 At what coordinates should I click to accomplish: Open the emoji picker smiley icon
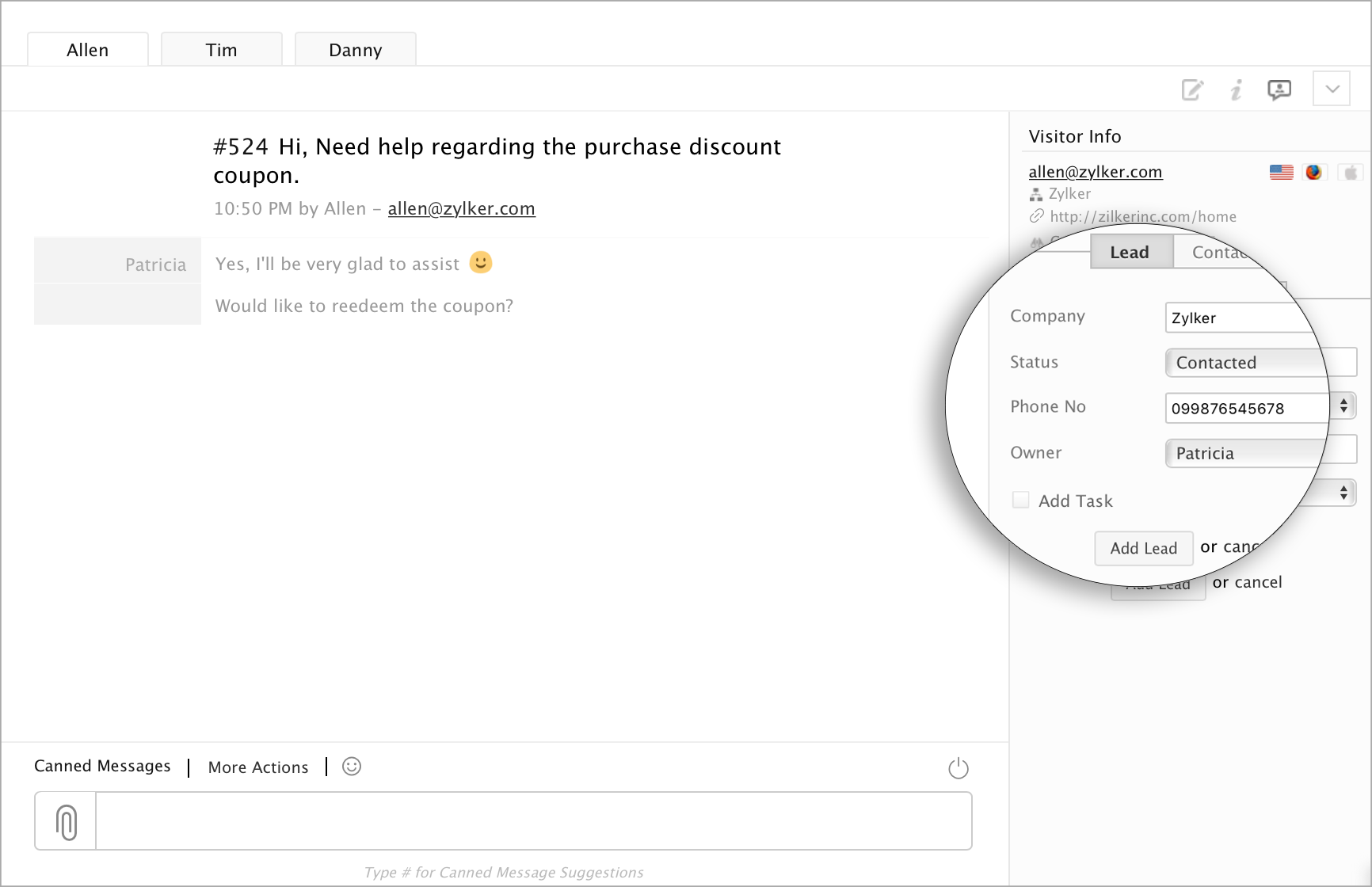pyautogui.click(x=352, y=766)
